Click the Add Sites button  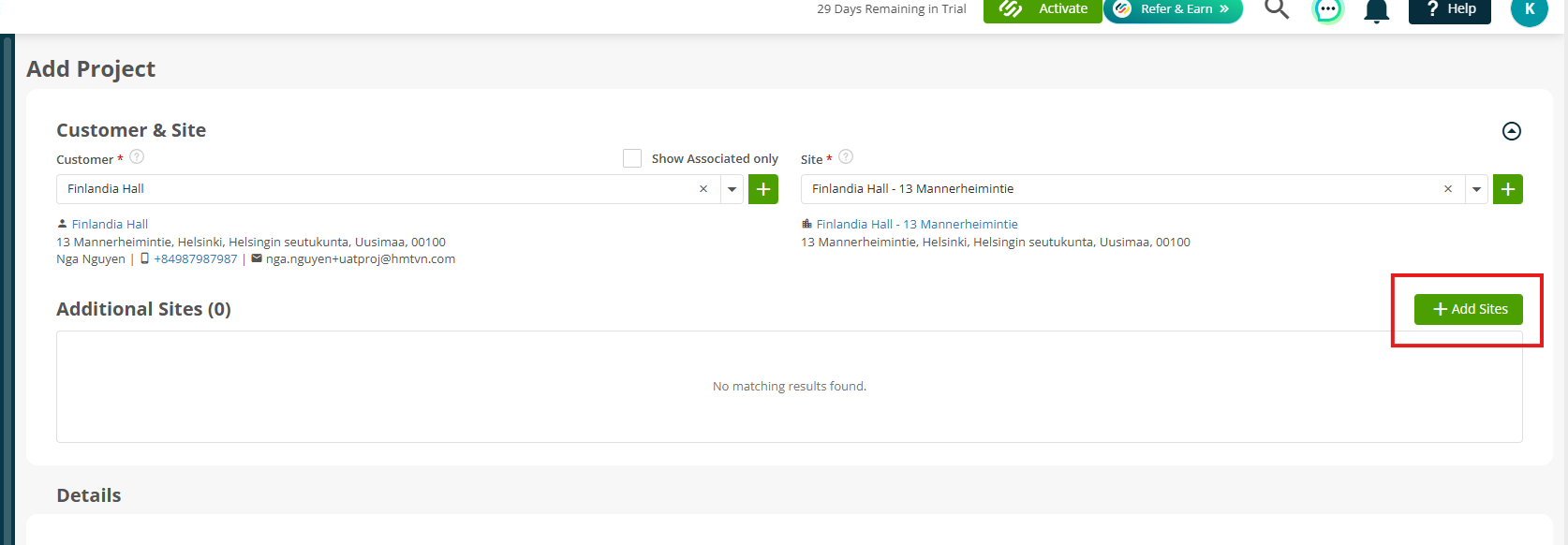point(1469,309)
